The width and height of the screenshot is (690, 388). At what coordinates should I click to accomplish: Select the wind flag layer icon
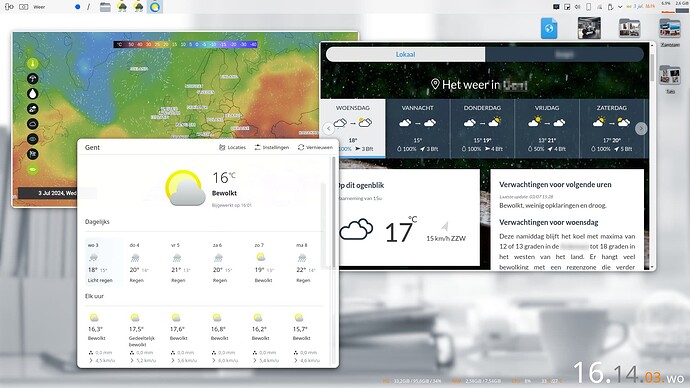pyautogui.click(x=33, y=154)
